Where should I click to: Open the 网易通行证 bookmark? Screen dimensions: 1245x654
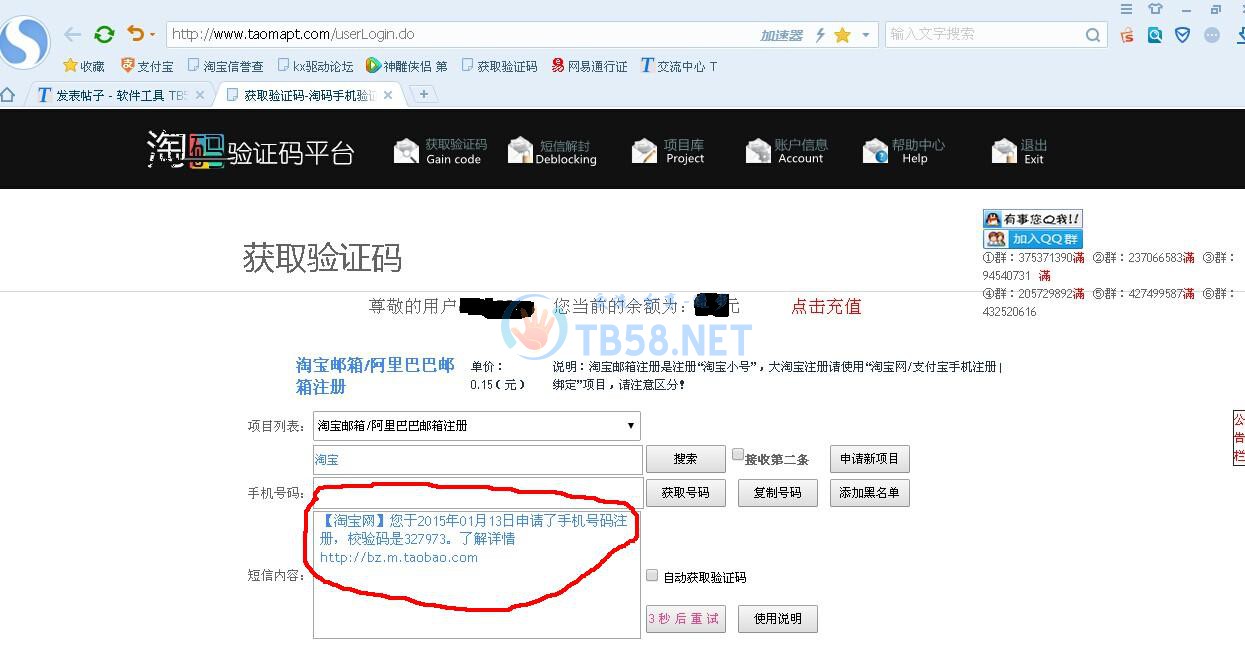[589, 66]
